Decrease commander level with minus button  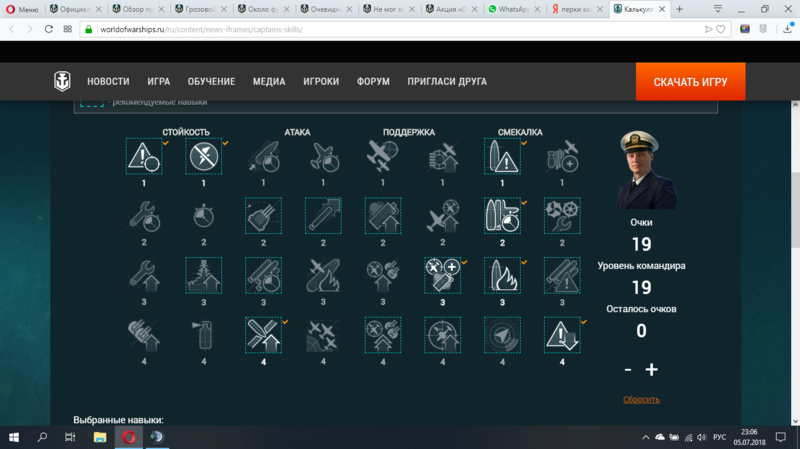click(x=628, y=370)
